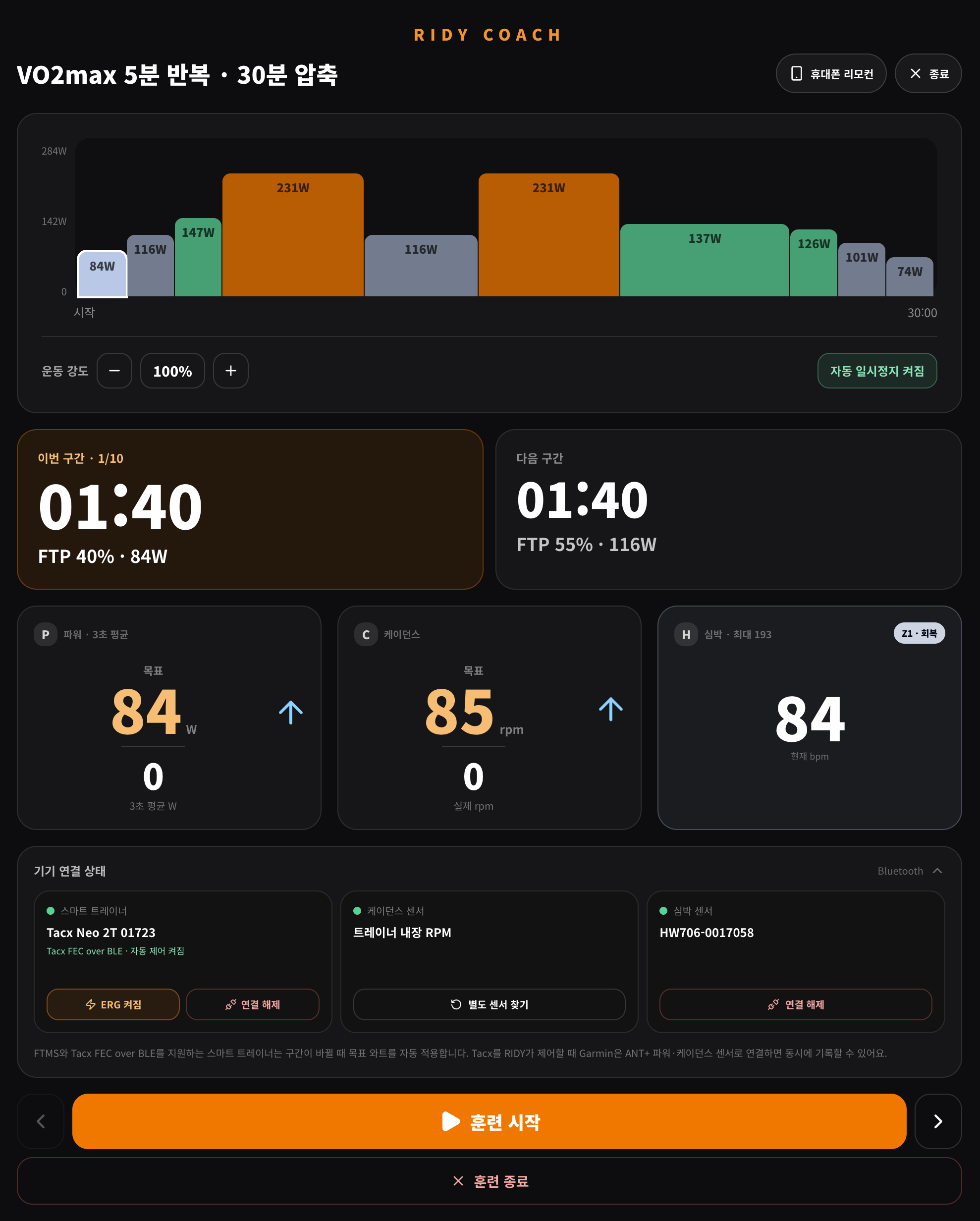This screenshot has height=1221, width=980.
Task: Increase workout intensity with plus button
Action: [x=230, y=371]
